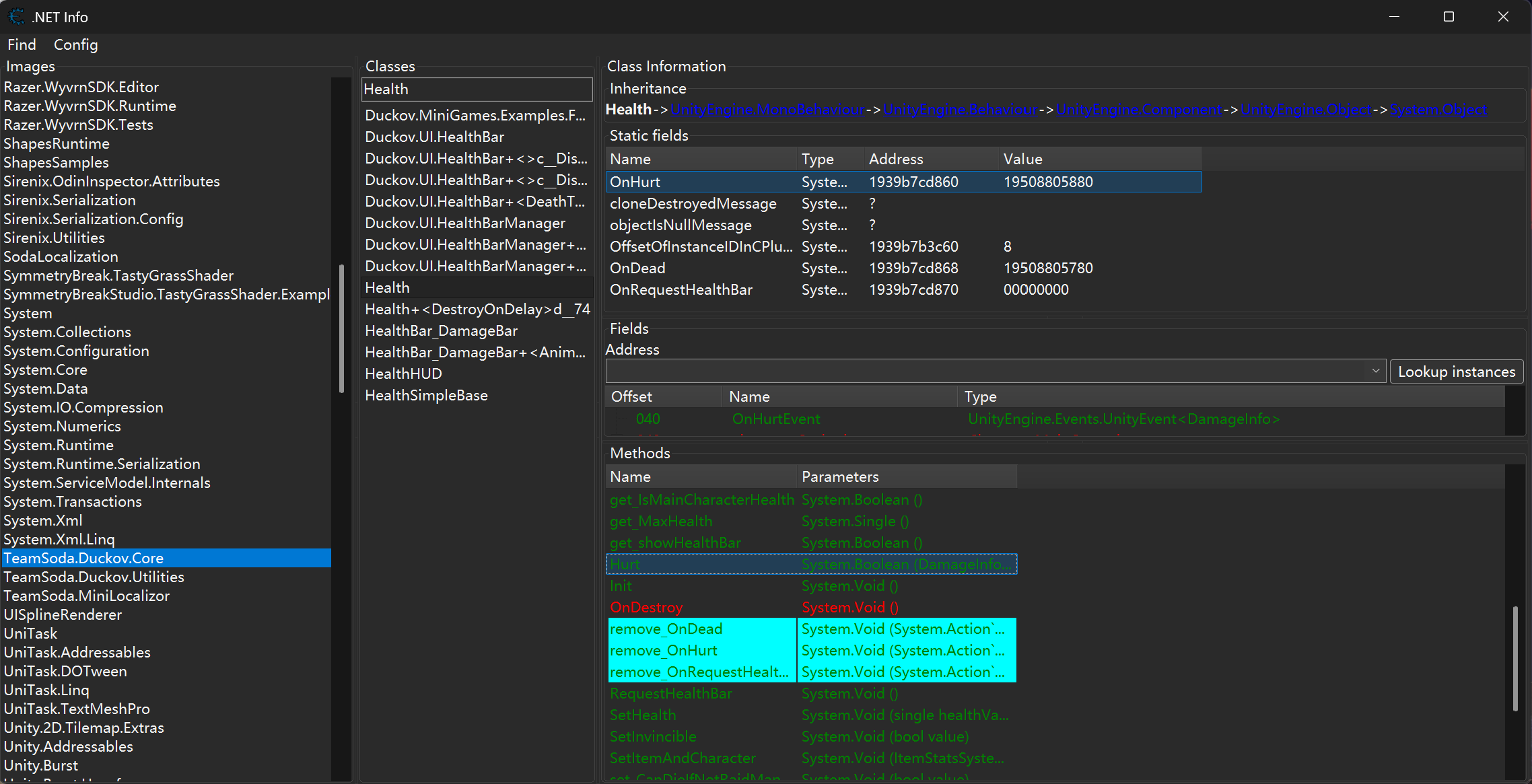This screenshot has height=784, width=1532.
Task: Click the .NET Info application icon
Action: click(x=15, y=16)
